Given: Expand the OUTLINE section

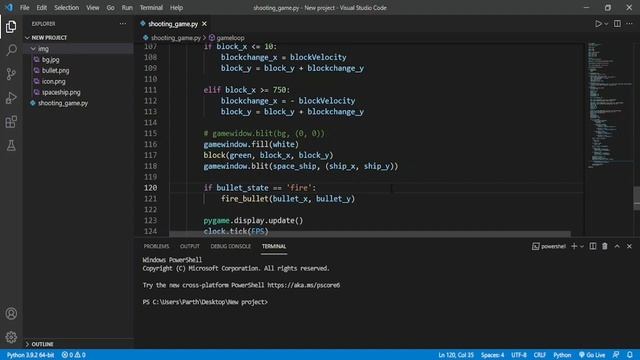Looking at the screenshot, I should point(78,344).
